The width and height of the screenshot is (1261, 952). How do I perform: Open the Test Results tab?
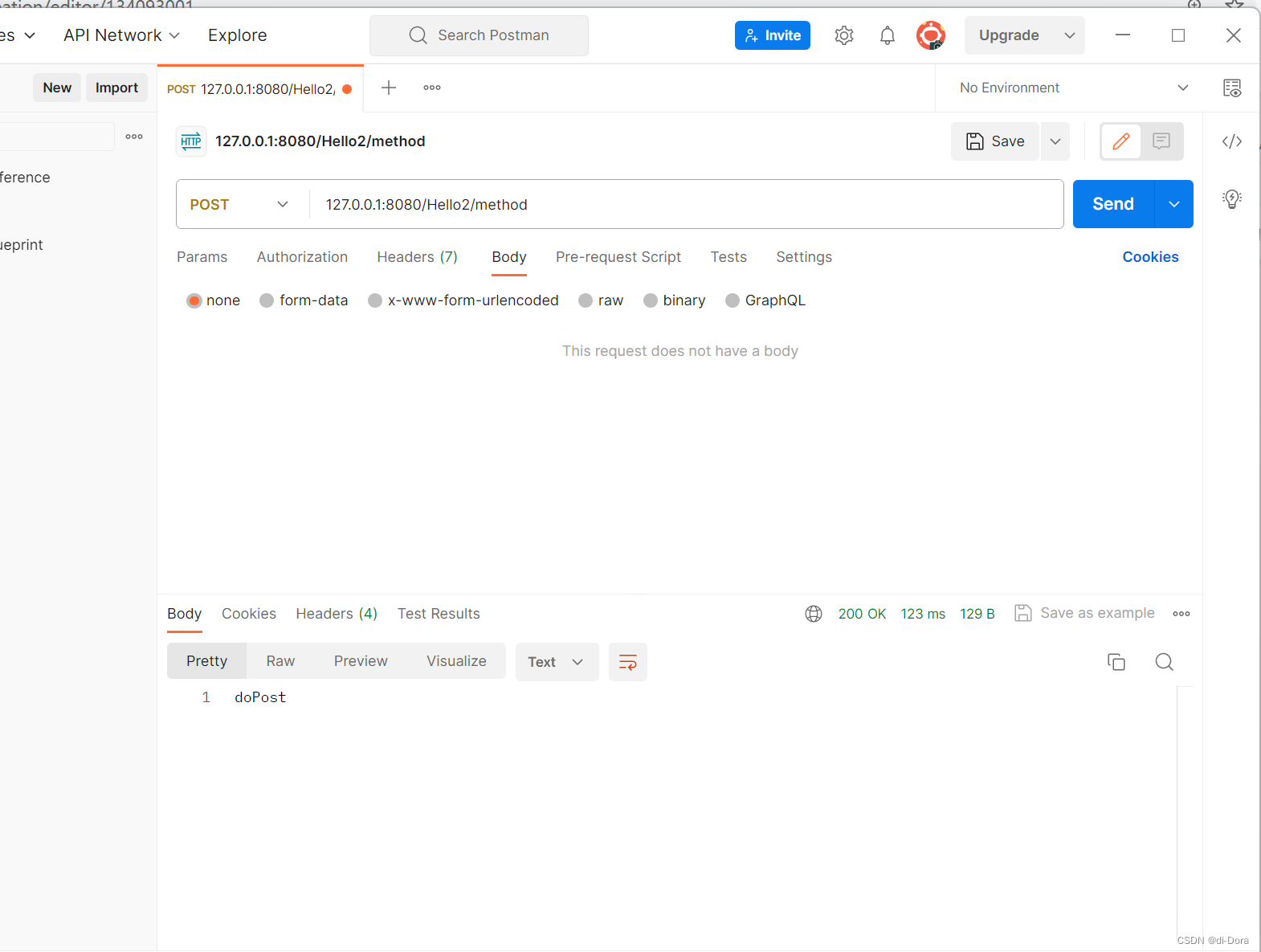point(439,614)
